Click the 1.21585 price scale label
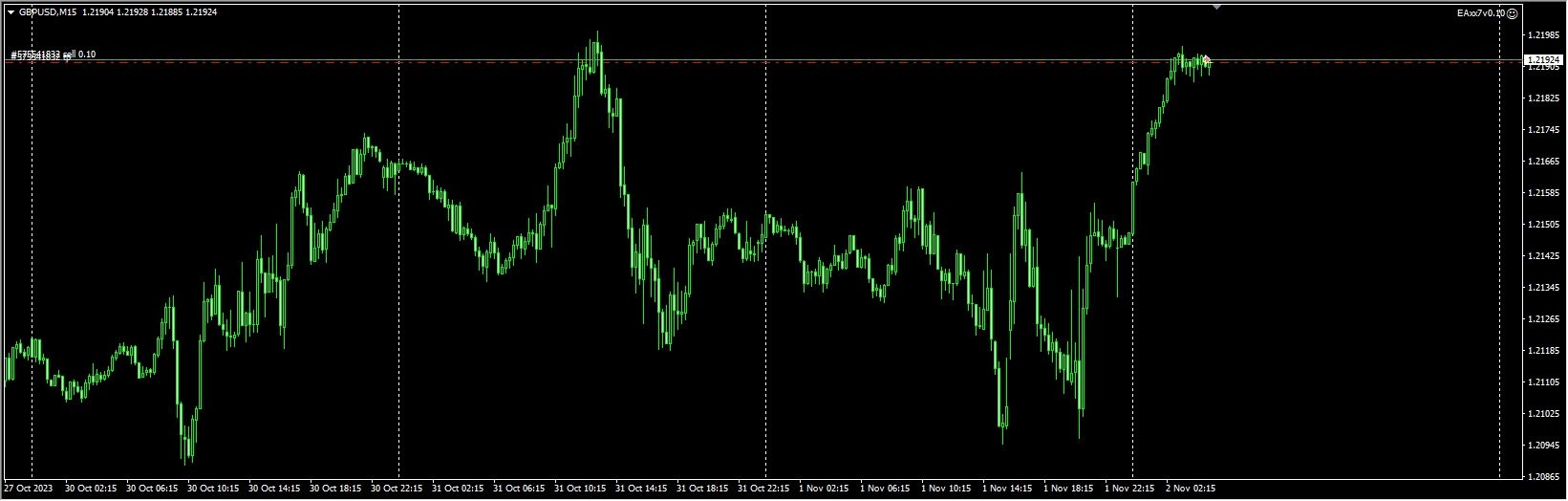The height and width of the screenshot is (501, 1568). coord(1542,193)
